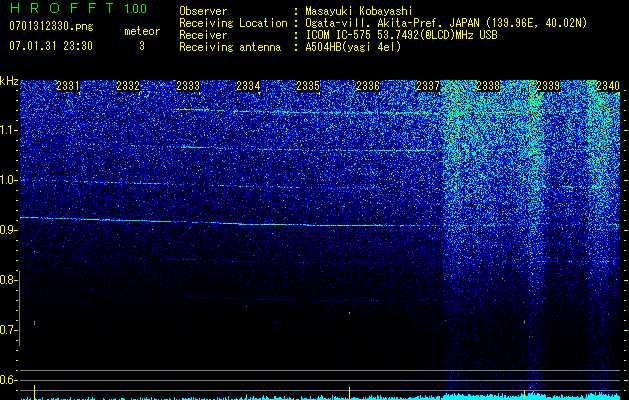Click the receiver text ICOM IC-575
Image resolution: width=629 pixels, height=400 pixels.
coord(338,35)
